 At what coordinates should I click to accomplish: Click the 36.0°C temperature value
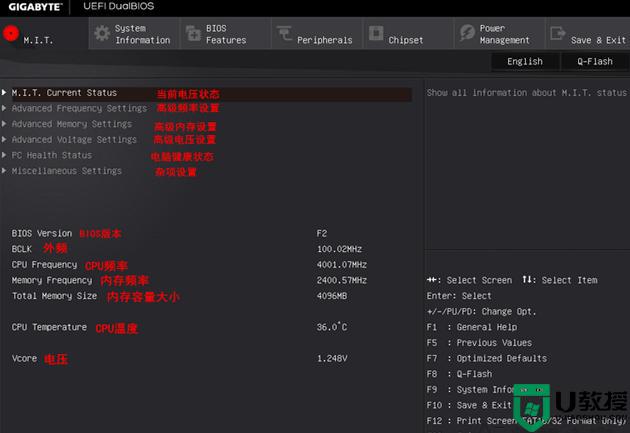coord(332,327)
